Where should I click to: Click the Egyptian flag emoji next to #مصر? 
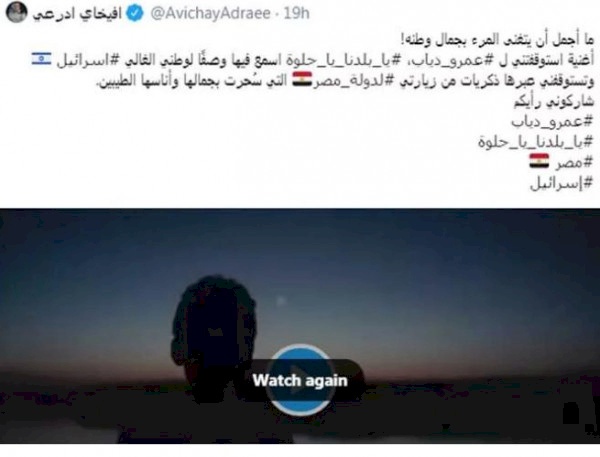[x=539, y=161]
